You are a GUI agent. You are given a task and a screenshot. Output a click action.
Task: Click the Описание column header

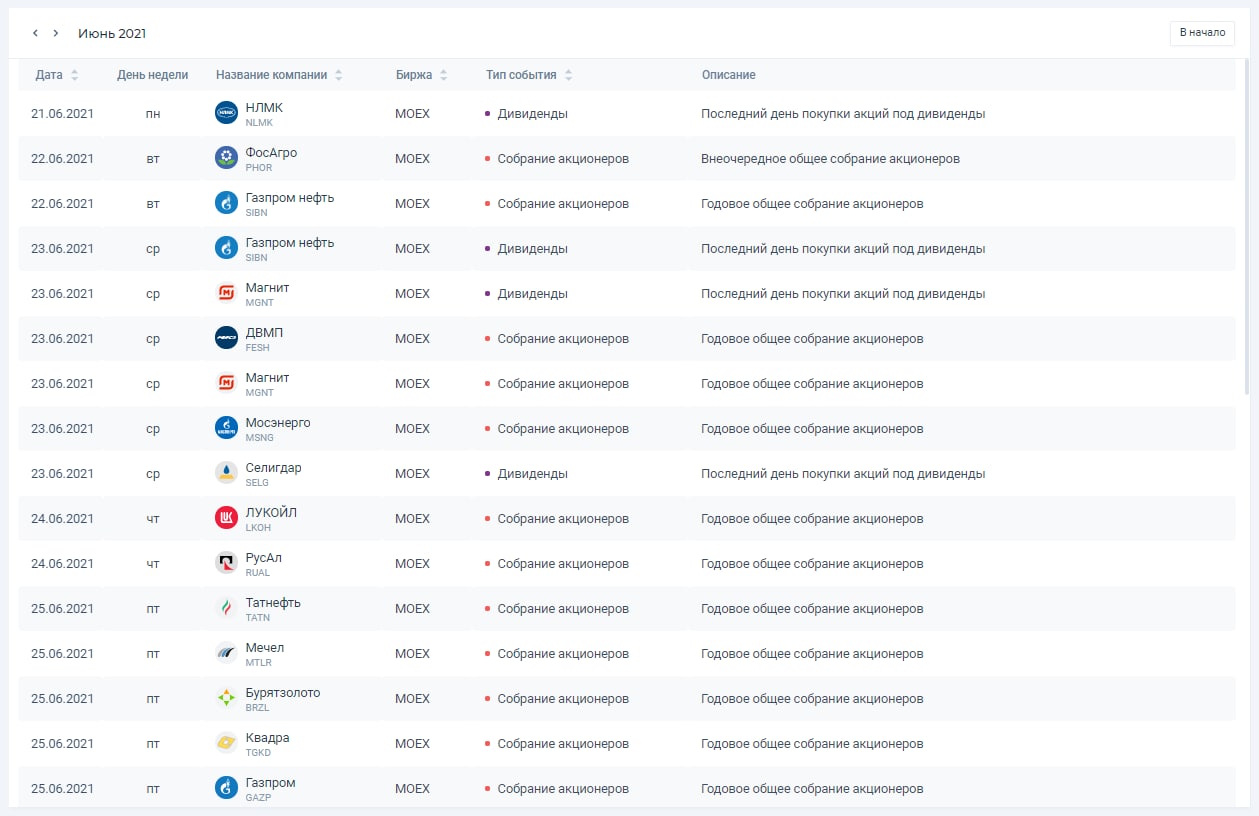point(728,75)
